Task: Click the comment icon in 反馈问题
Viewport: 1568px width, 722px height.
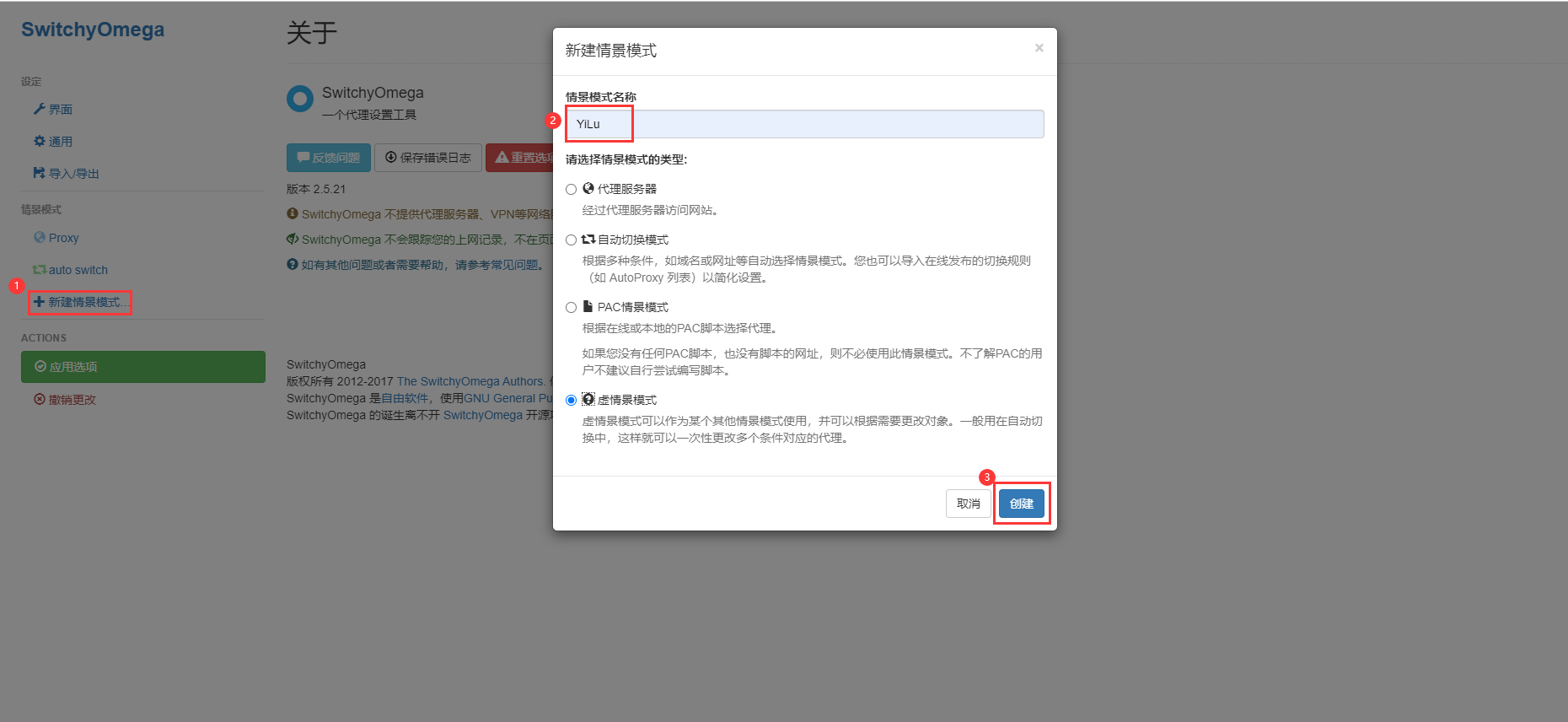Action: [303, 157]
